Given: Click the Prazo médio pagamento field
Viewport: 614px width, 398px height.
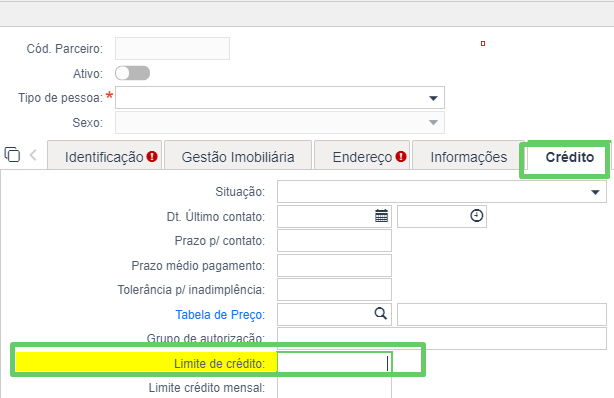Looking at the screenshot, I should click(x=334, y=266).
